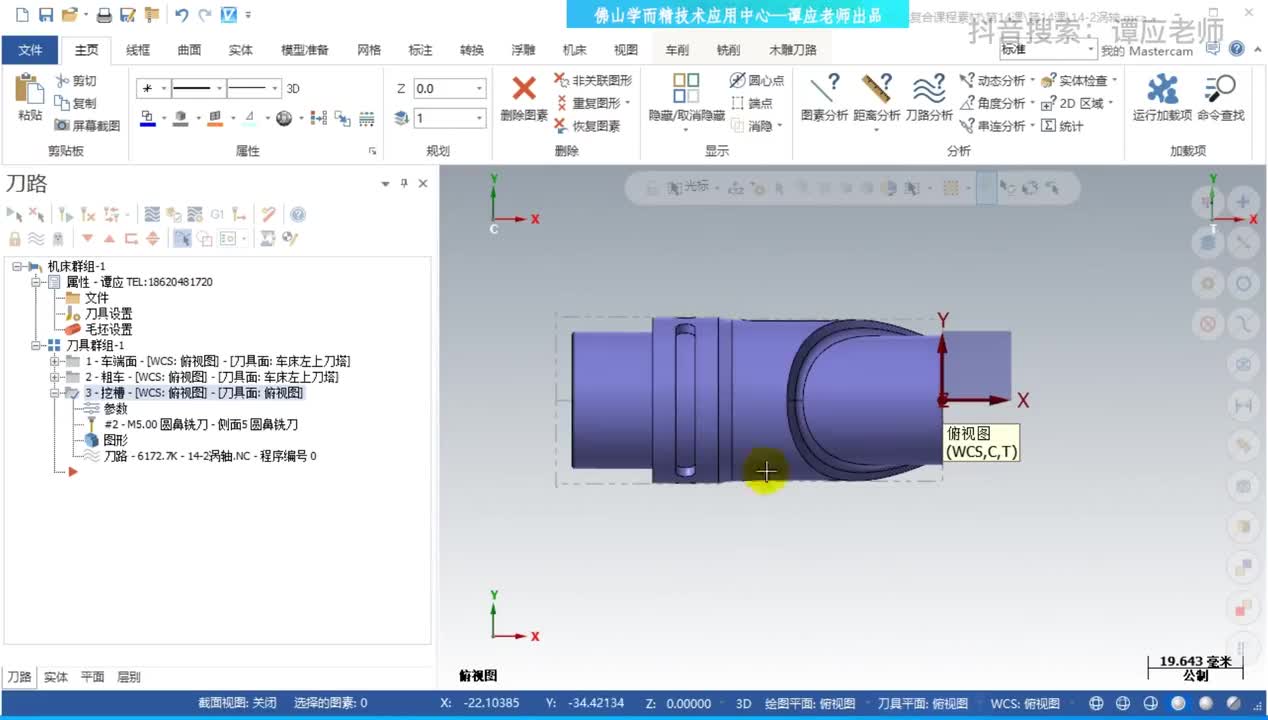Move insert arrow down in toolpath manager
Viewport: 1268px width, 720px height.
coord(87,238)
